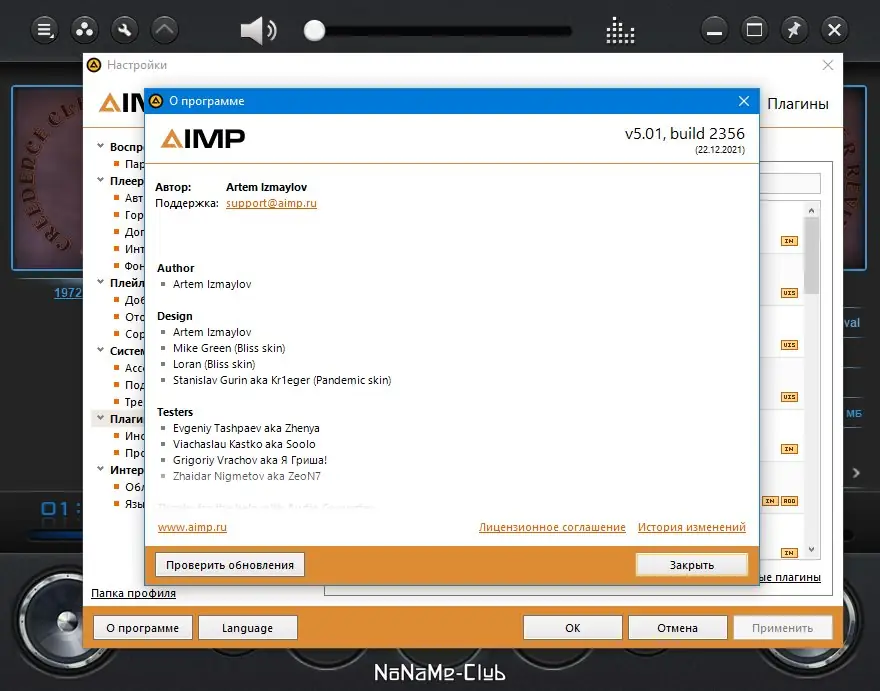Open the wrench settings icon in player
Screen dimensions: 880x691
(x=125, y=30)
